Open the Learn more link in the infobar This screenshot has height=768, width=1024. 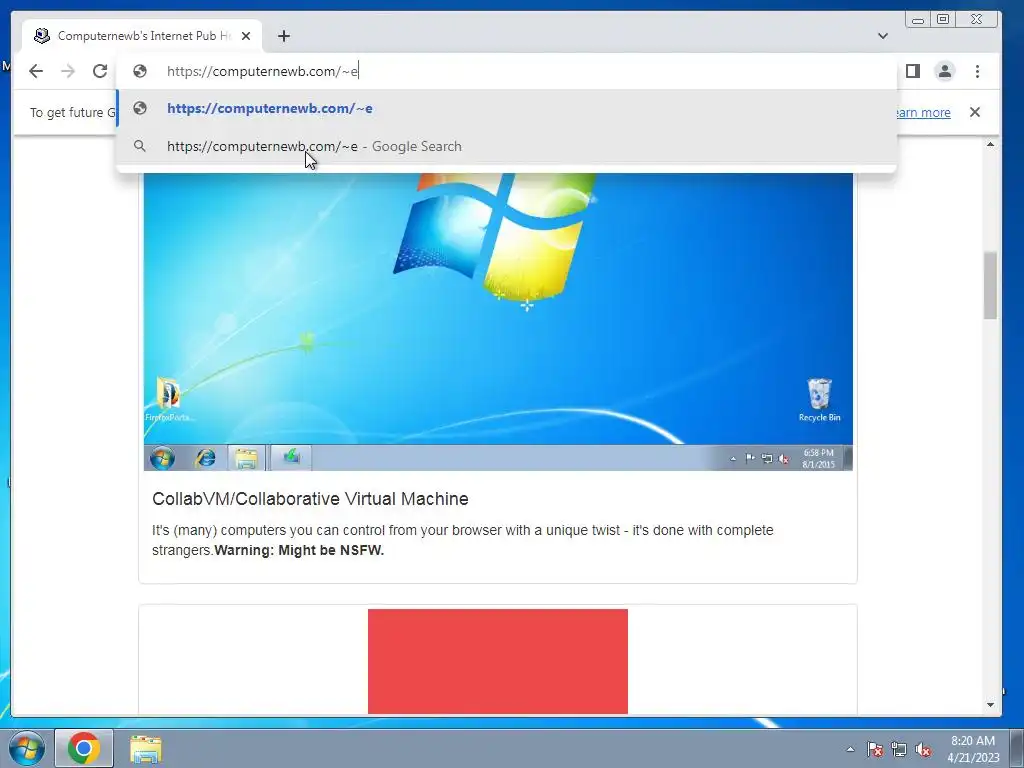click(x=923, y=112)
